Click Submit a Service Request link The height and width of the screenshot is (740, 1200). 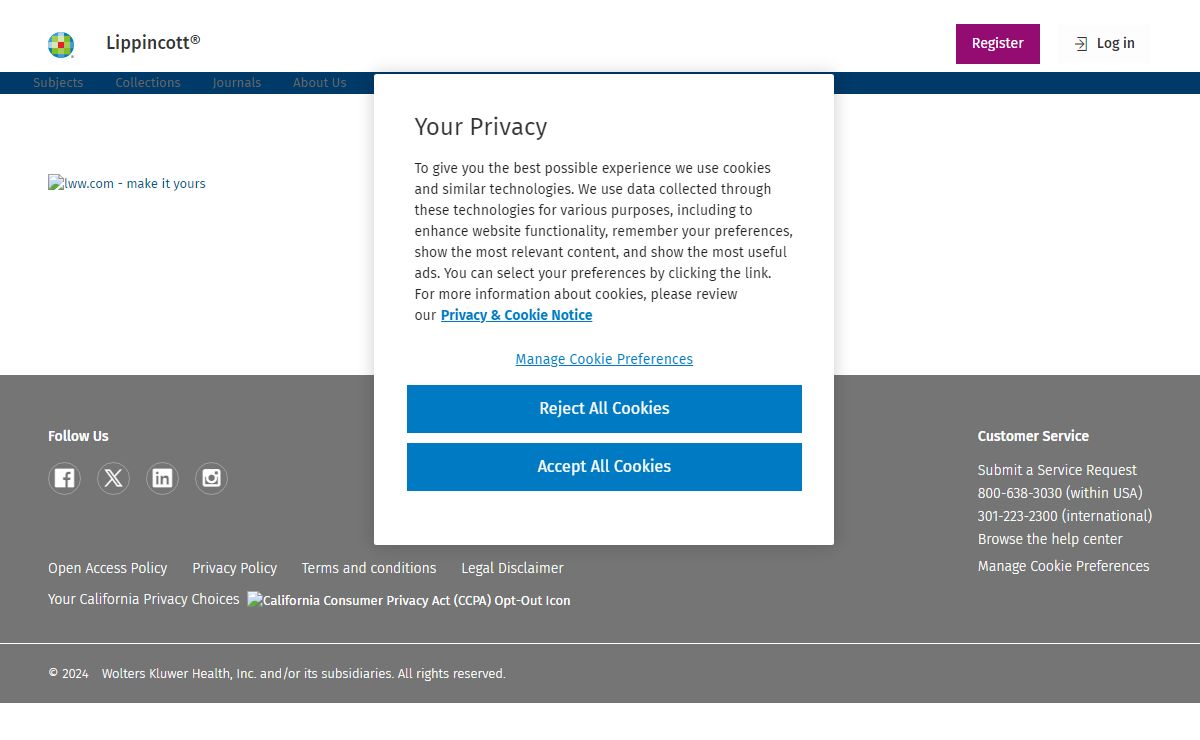(x=1057, y=470)
